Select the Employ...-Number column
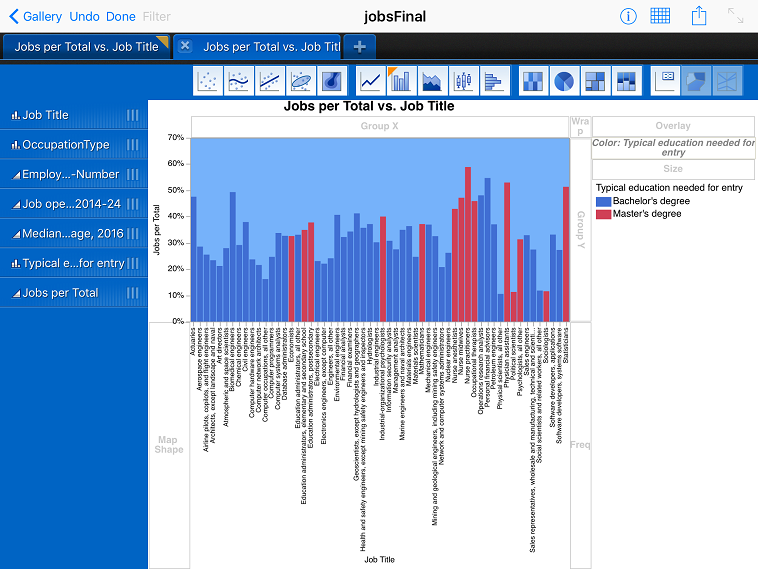 73,174
